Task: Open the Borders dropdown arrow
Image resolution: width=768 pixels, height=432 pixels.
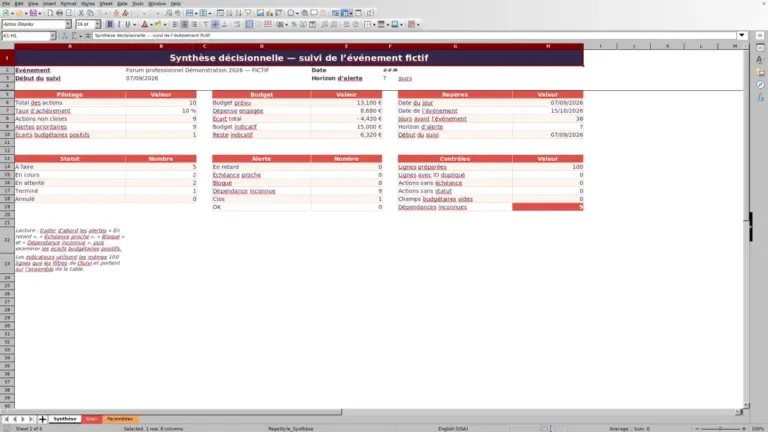Action: point(374,24)
